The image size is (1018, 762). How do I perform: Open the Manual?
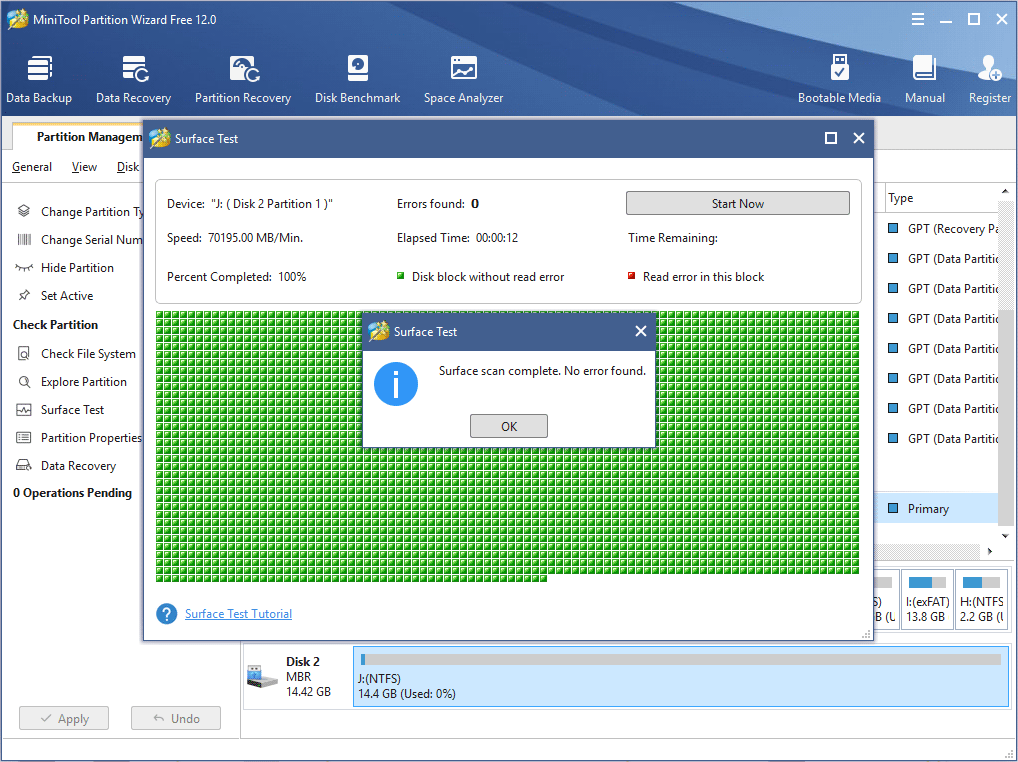tap(924, 79)
